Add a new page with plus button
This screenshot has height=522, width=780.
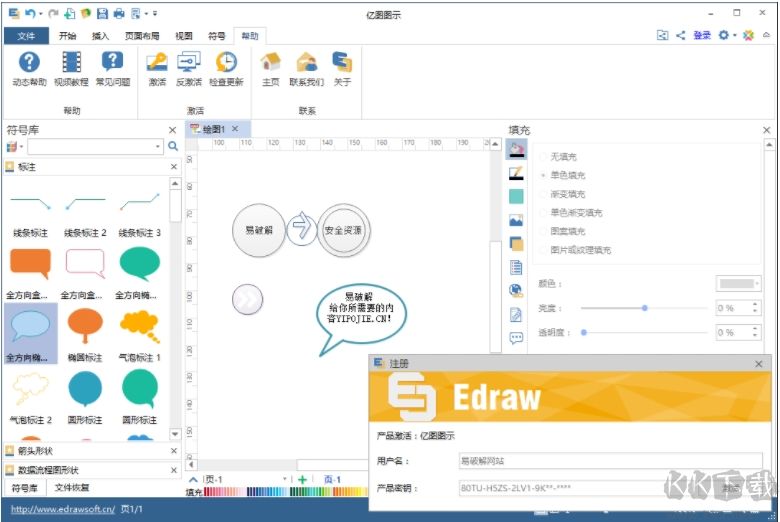pyautogui.click(x=302, y=479)
